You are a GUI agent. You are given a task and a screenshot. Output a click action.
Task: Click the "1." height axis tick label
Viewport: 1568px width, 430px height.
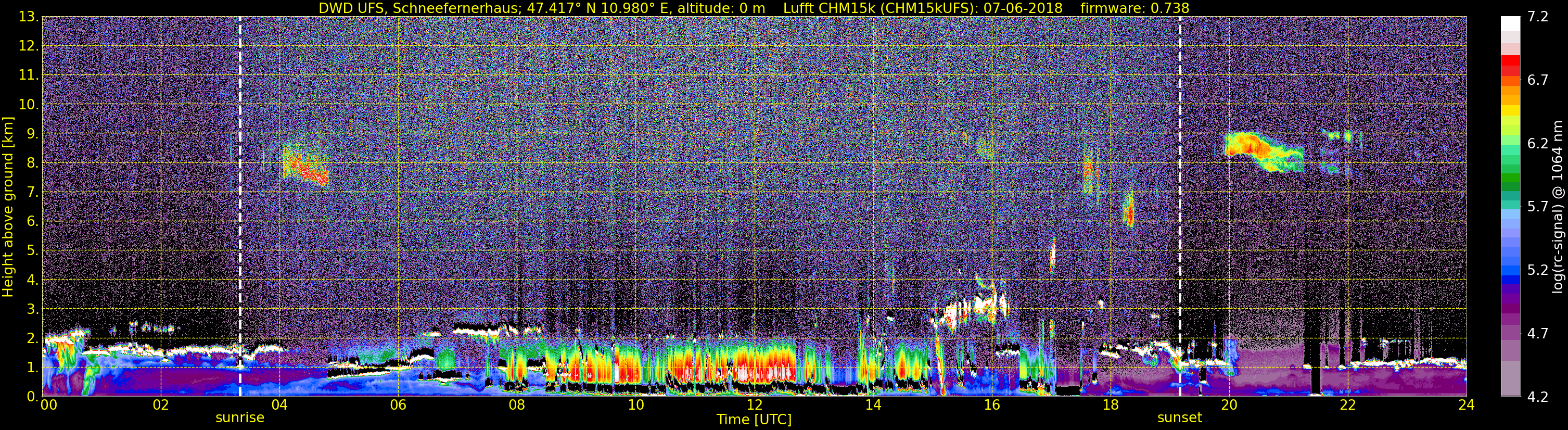tap(32, 367)
